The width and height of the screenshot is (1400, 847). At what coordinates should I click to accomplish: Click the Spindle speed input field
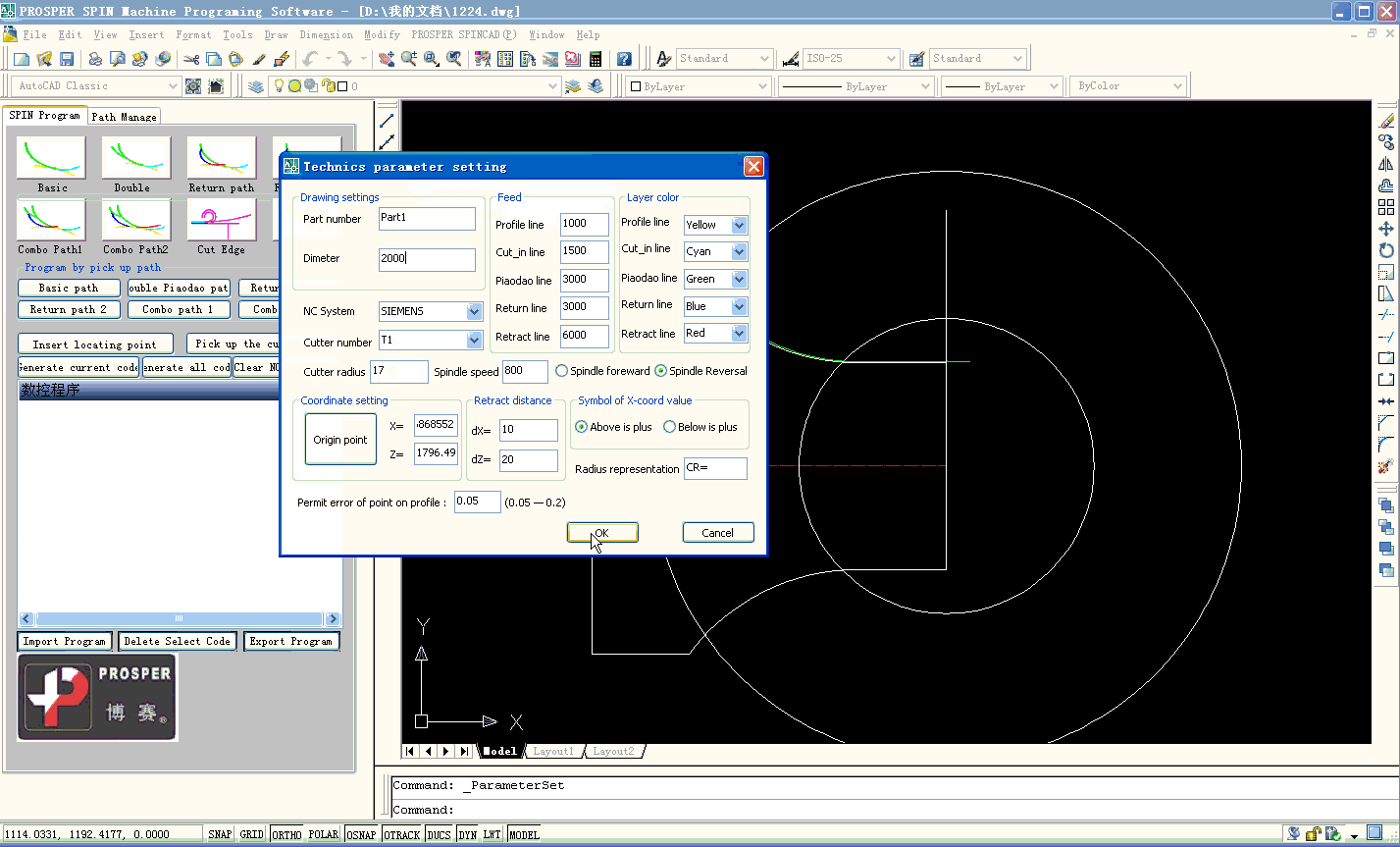(526, 371)
